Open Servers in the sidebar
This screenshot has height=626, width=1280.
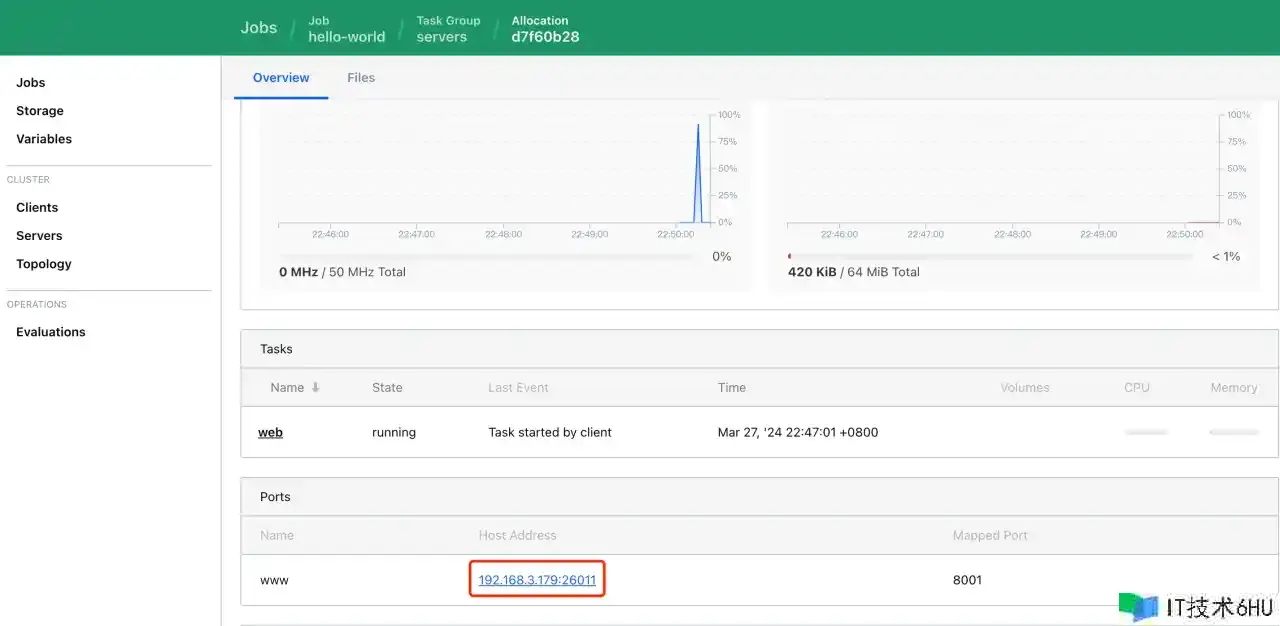click(39, 236)
